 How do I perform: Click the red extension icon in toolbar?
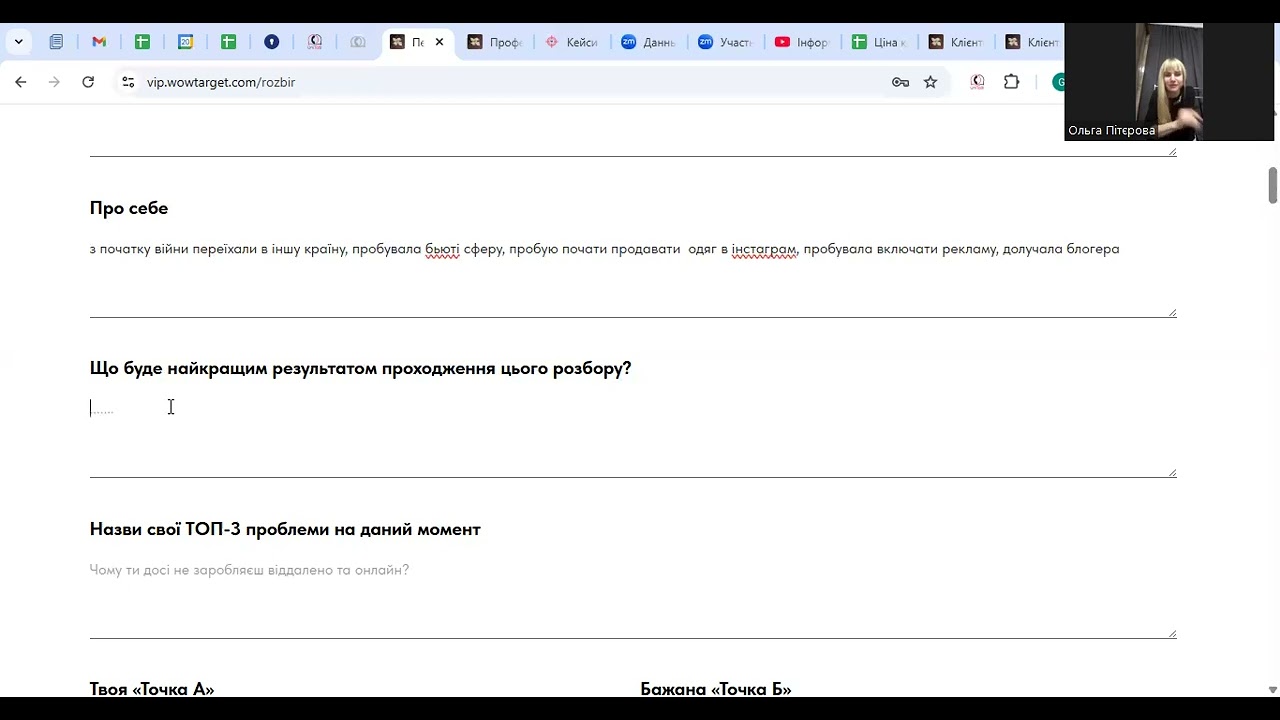tap(978, 82)
